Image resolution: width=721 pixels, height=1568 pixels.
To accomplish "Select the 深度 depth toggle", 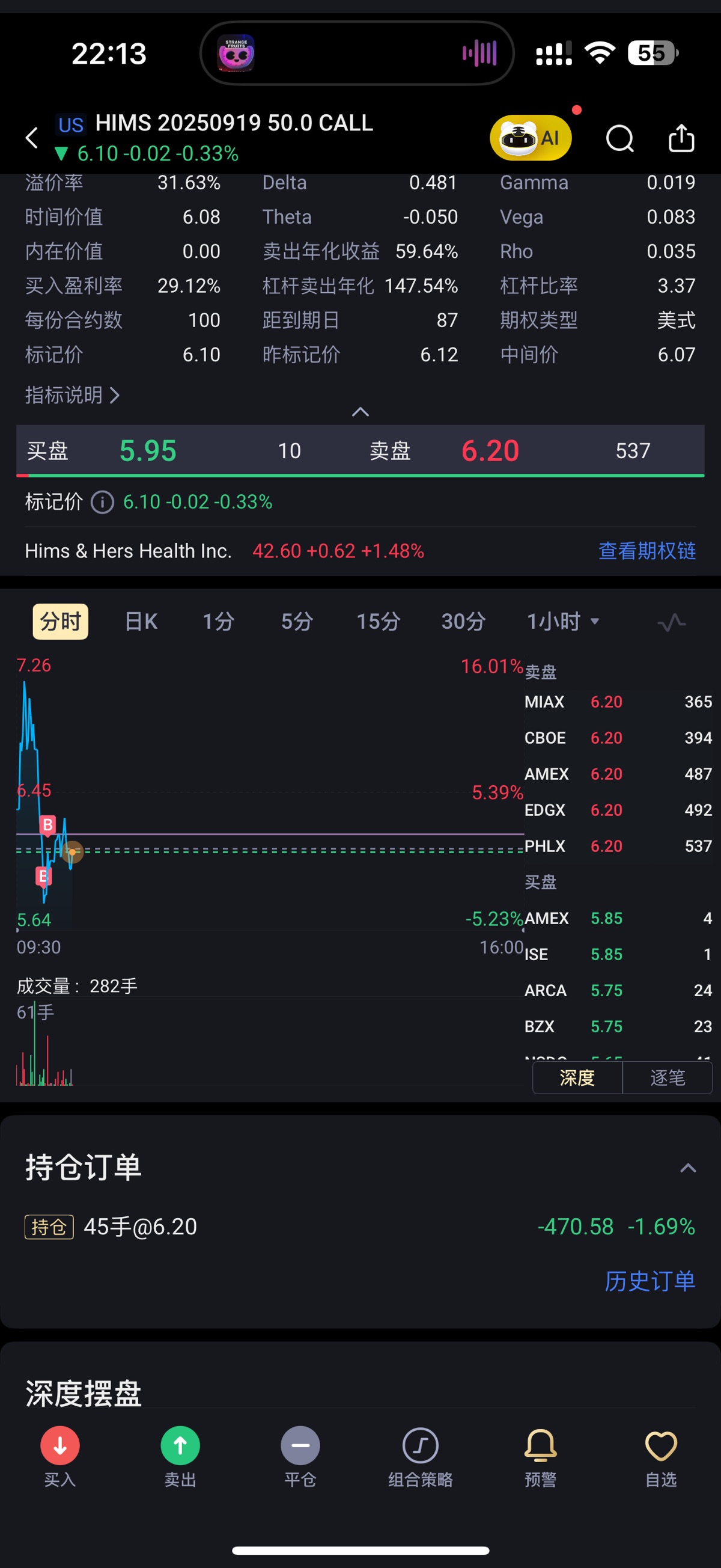I will tap(577, 1078).
